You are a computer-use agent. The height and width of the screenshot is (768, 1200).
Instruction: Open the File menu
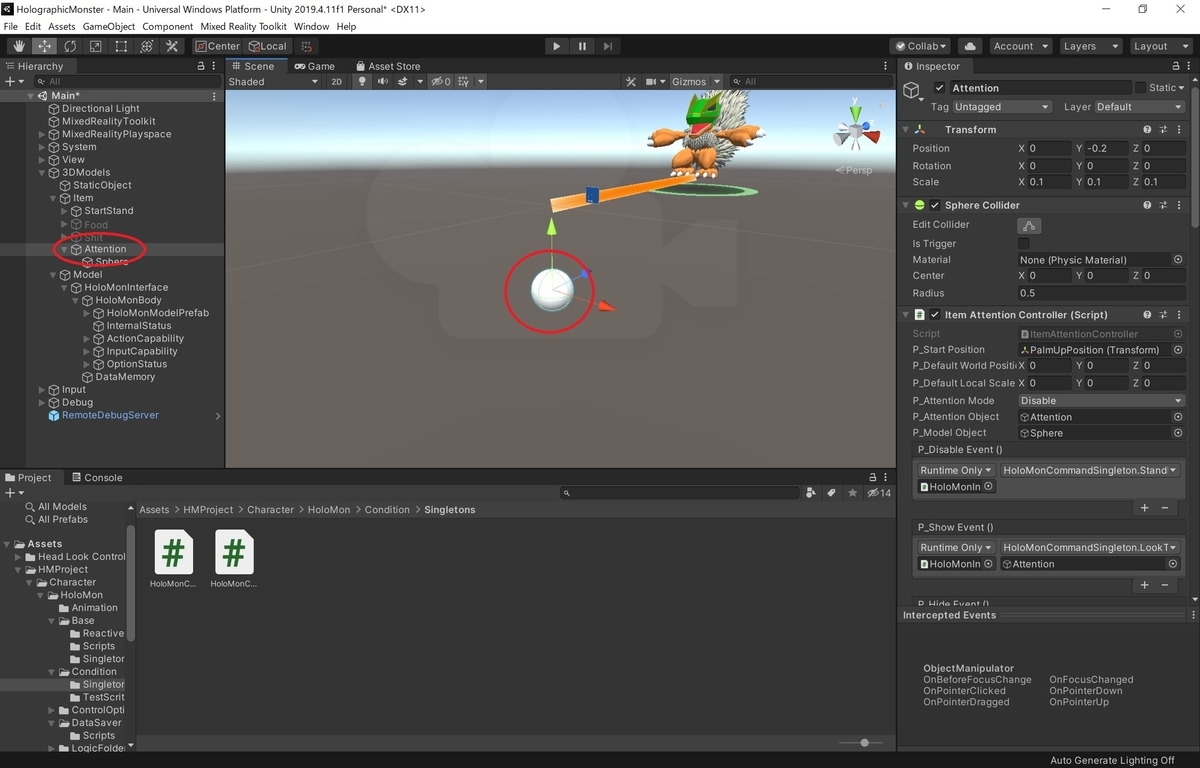pyautogui.click(x=11, y=26)
